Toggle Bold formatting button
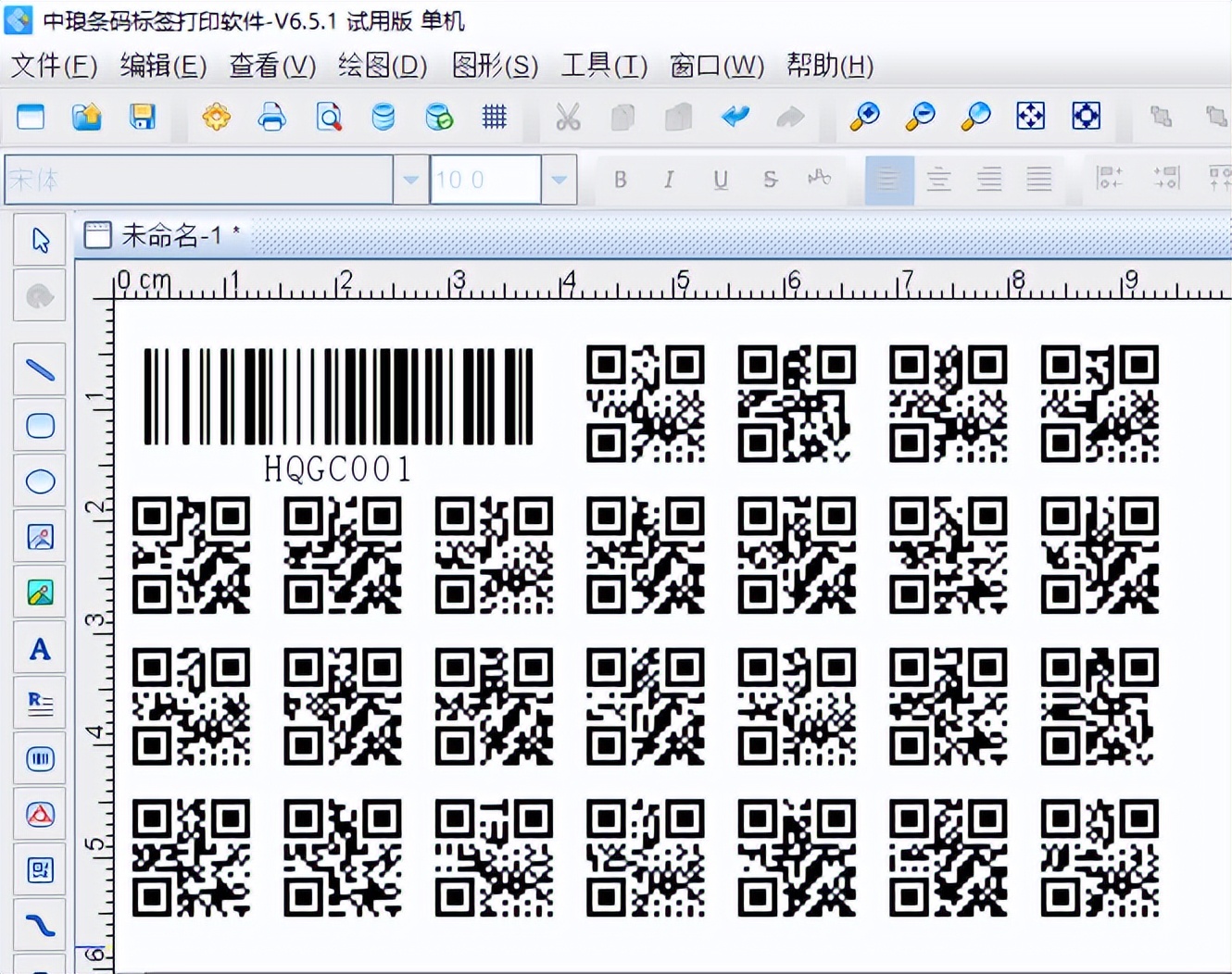The image size is (1232, 974). click(621, 180)
